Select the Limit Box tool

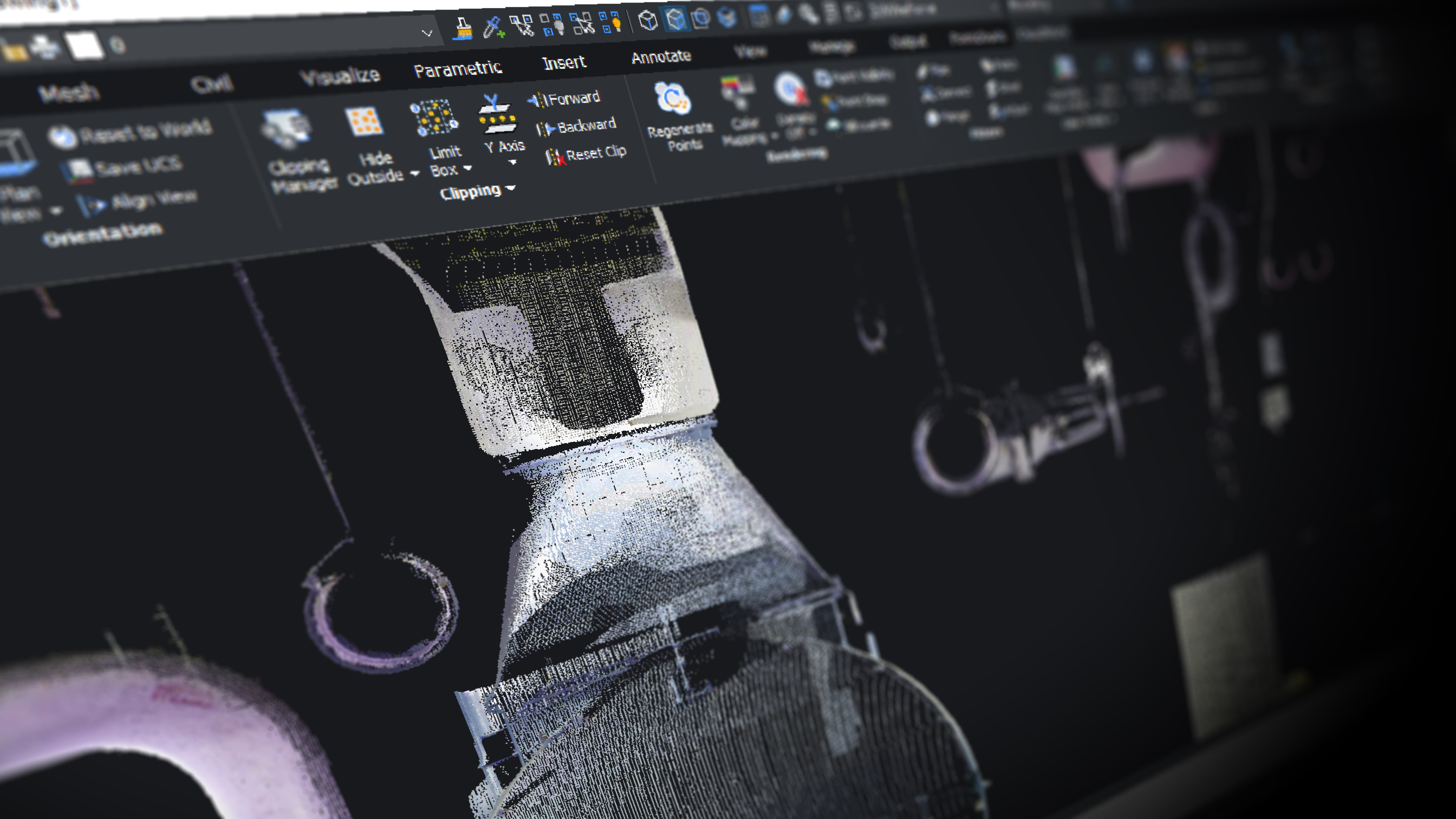click(433, 118)
